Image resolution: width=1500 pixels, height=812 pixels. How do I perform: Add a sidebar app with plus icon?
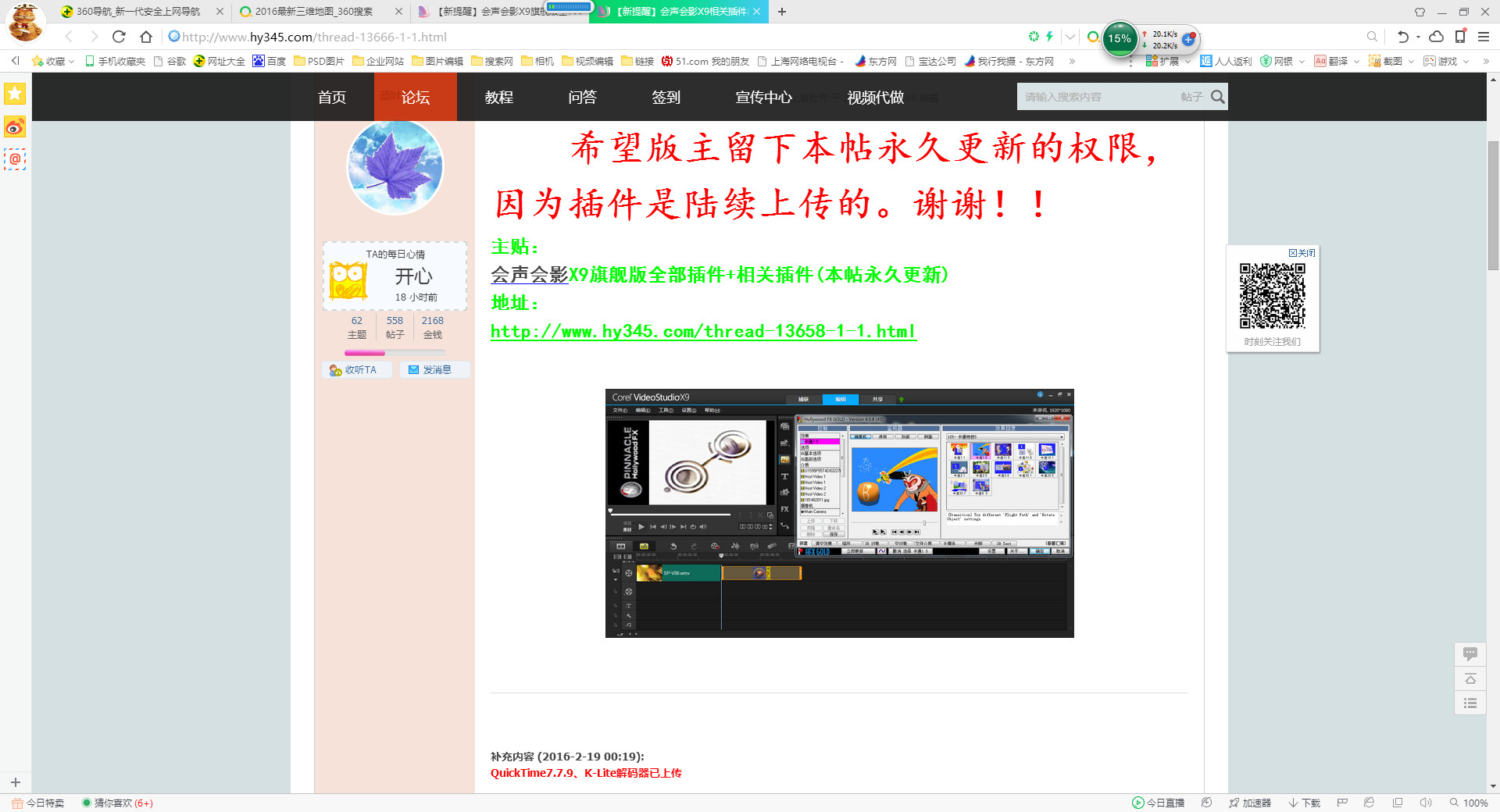(15, 782)
